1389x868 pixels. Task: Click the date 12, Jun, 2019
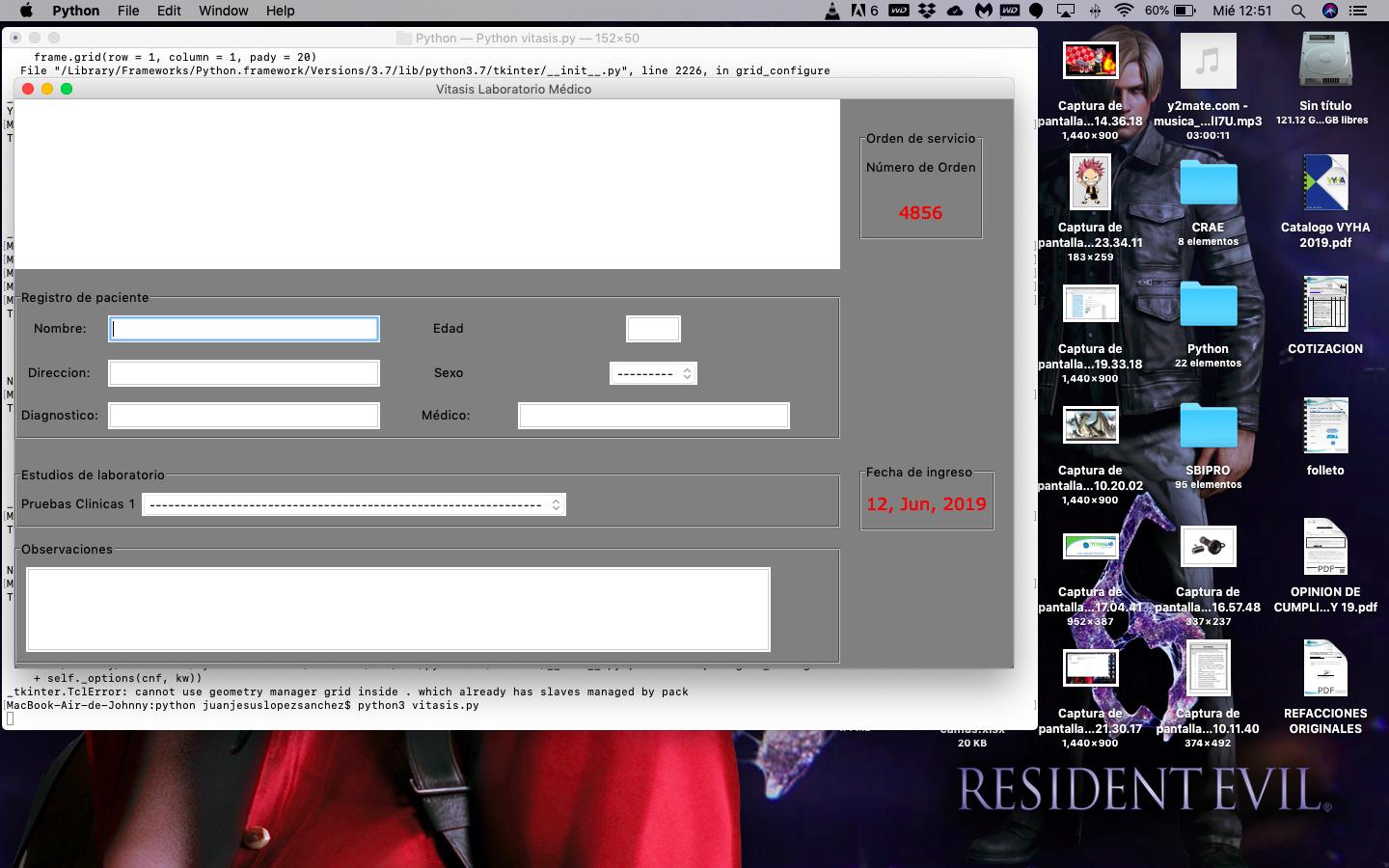tap(926, 503)
